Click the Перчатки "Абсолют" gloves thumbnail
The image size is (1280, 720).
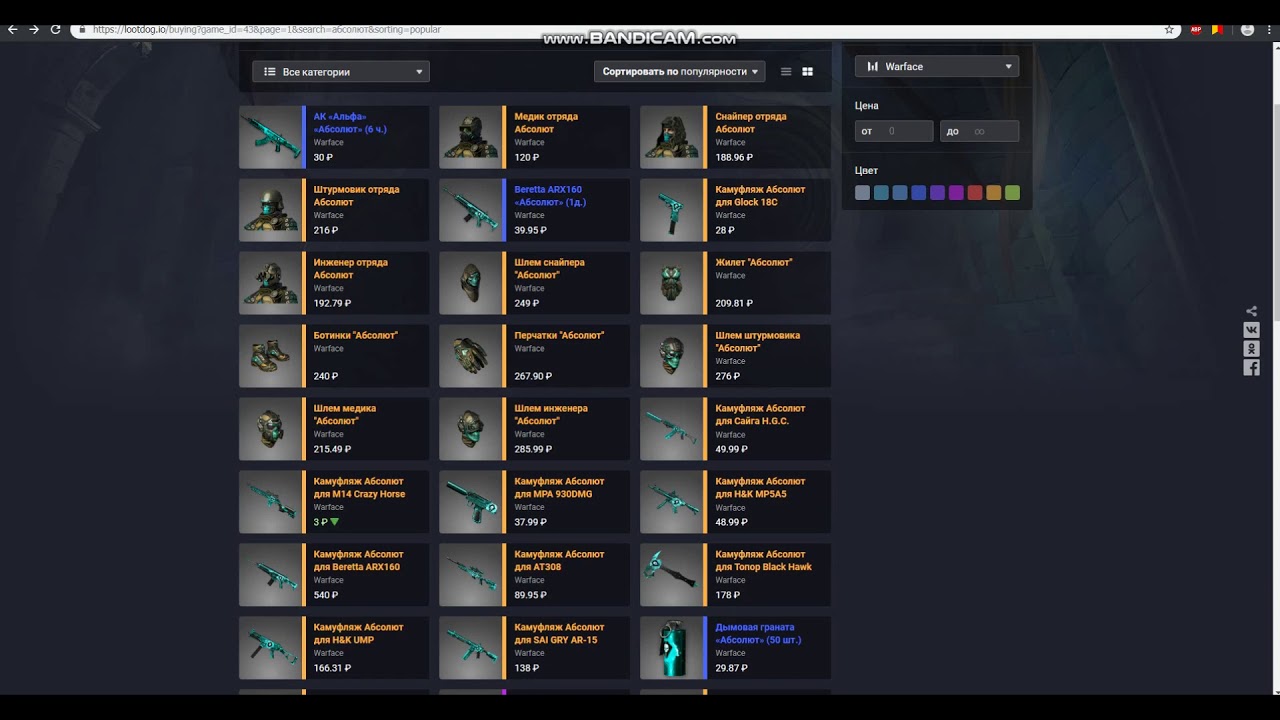tap(470, 356)
